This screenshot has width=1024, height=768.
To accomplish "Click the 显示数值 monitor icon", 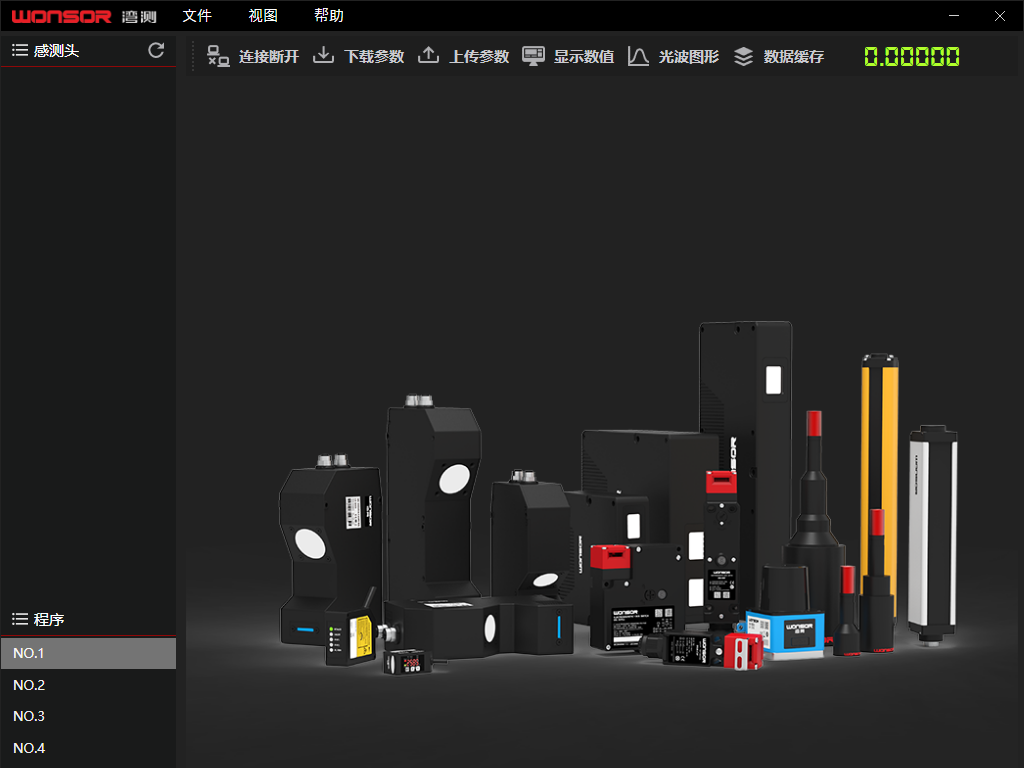I will pos(534,56).
